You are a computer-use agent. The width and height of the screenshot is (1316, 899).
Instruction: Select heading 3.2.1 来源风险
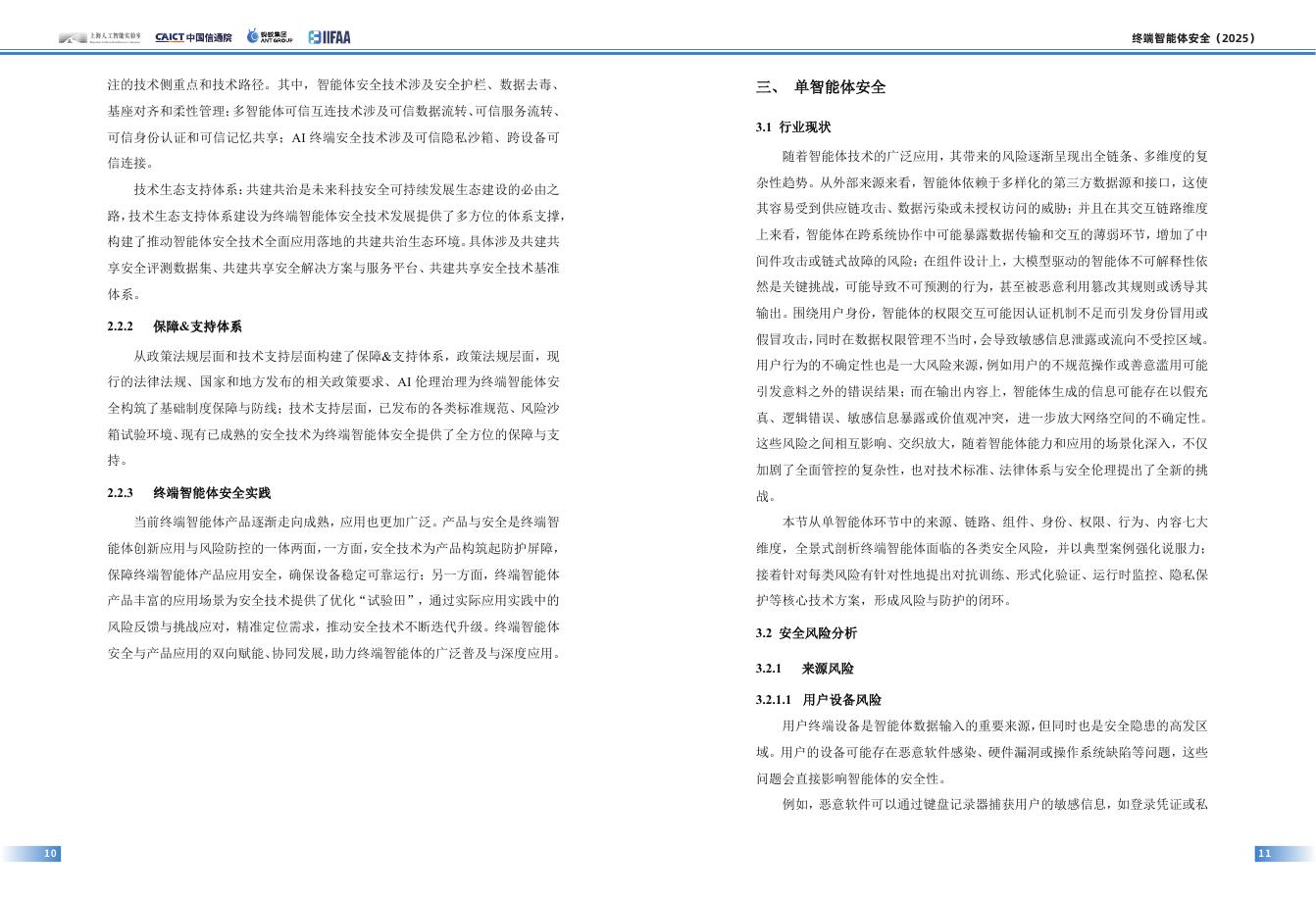click(805, 670)
